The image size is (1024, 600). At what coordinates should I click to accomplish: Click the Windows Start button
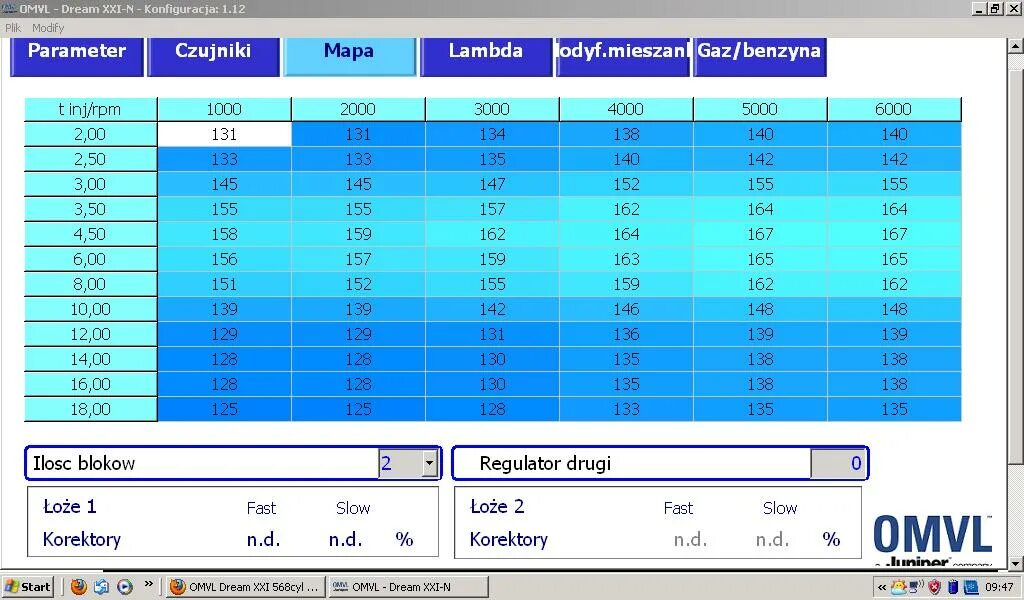point(27,586)
